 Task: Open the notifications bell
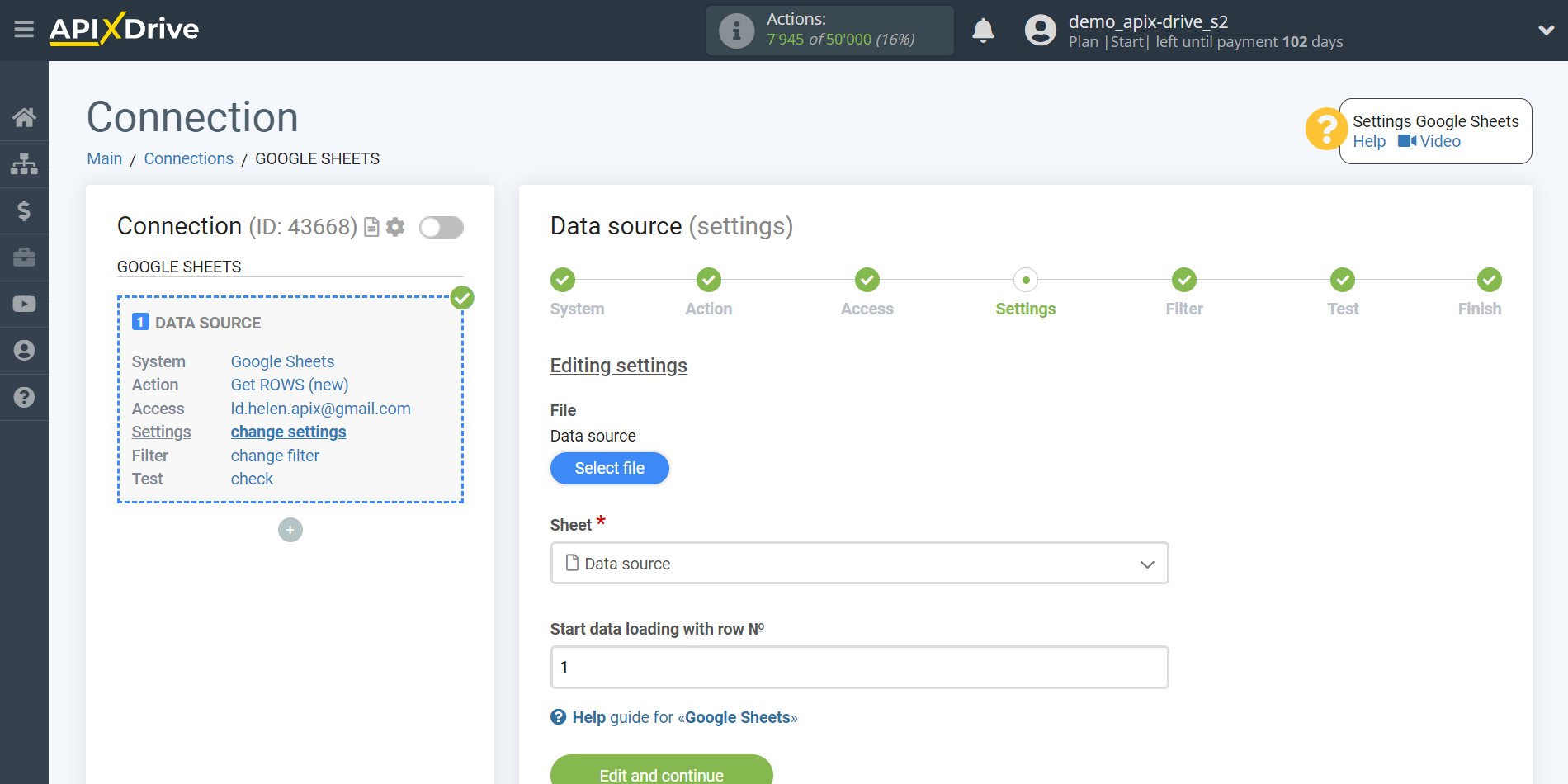point(983,31)
